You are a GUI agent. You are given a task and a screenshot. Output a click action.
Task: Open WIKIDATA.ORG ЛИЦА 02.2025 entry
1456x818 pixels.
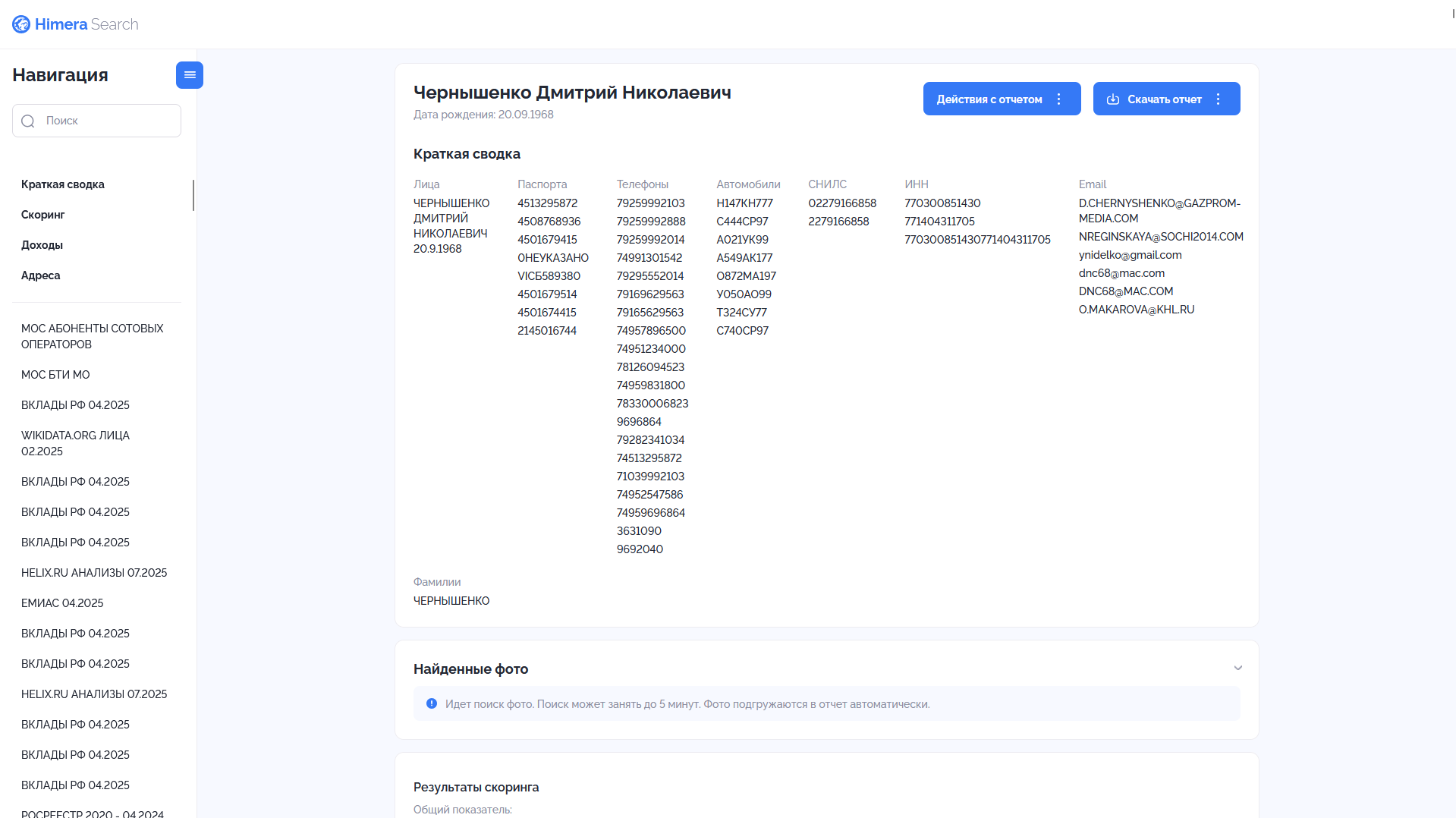76,443
